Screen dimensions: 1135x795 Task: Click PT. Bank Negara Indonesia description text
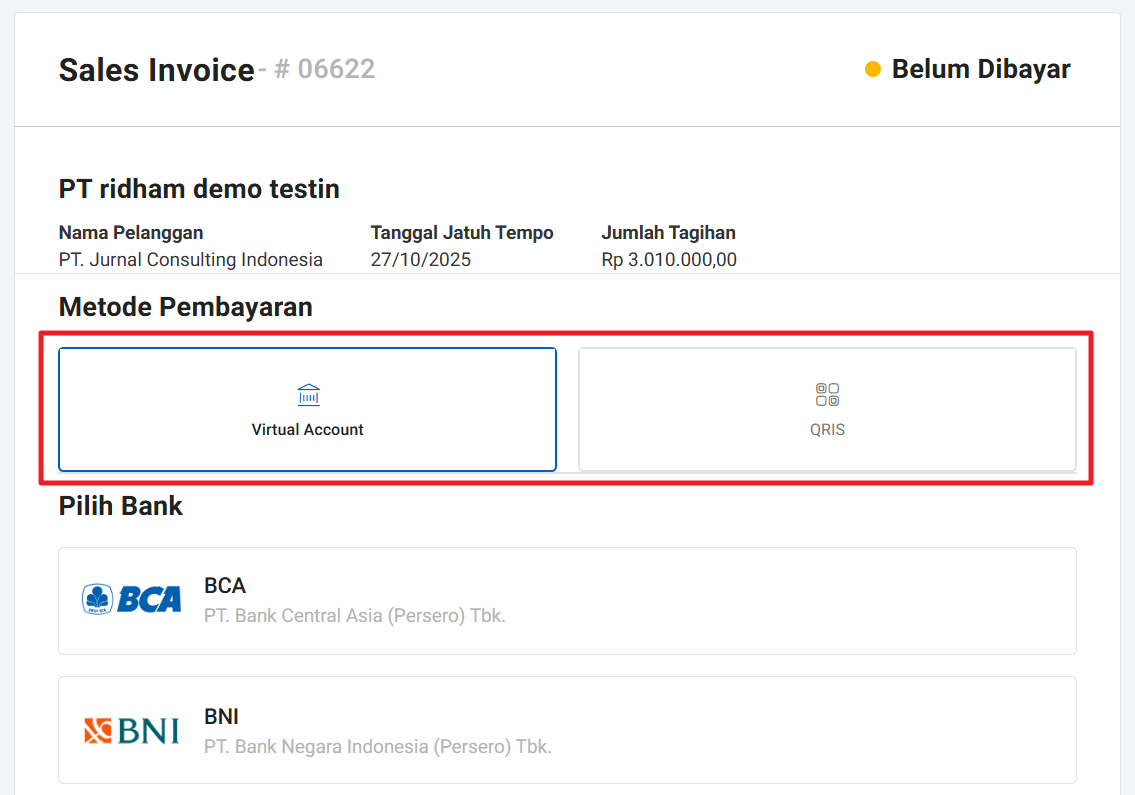click(378, 747)
